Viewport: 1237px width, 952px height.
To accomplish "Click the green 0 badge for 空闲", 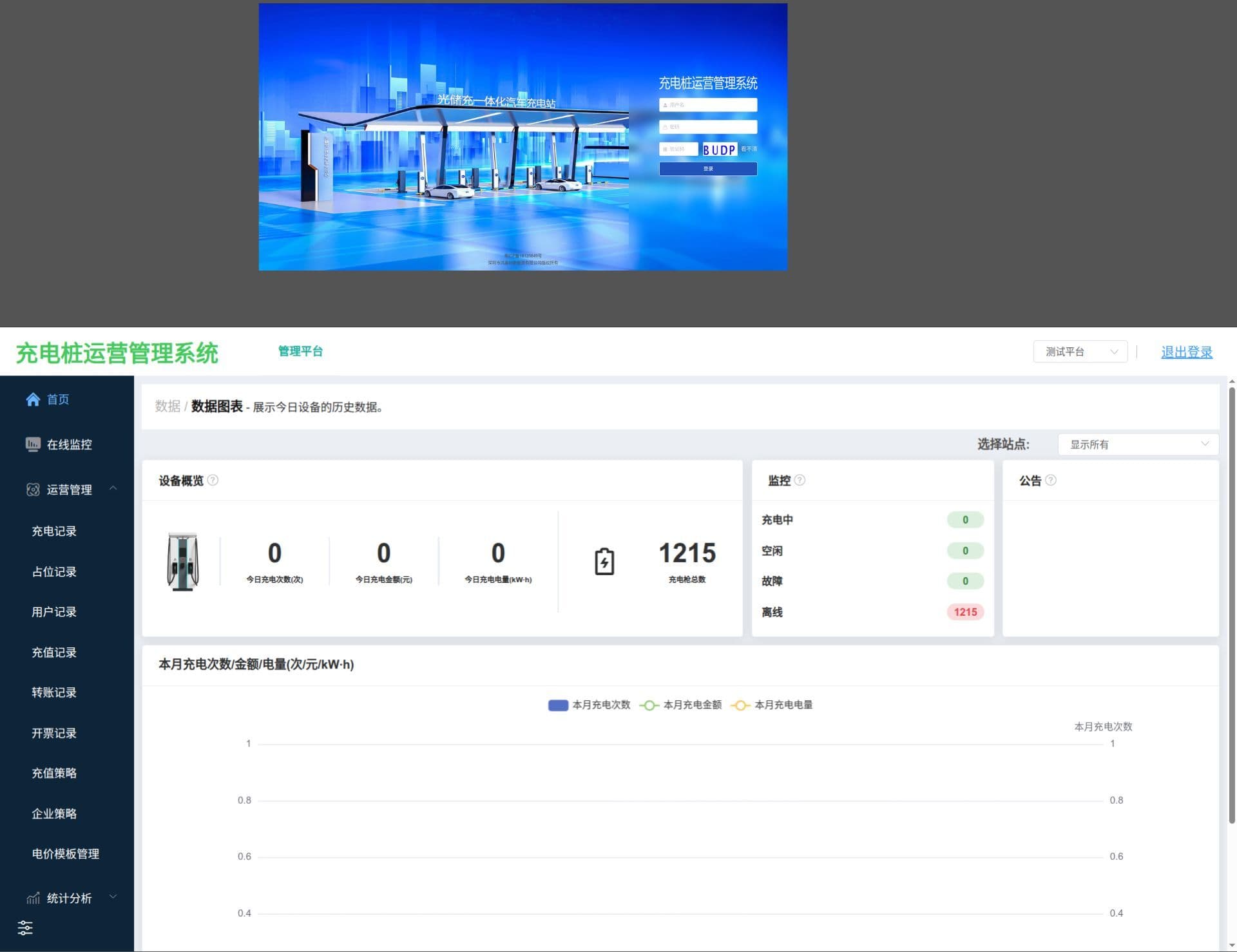I will 965,551.
